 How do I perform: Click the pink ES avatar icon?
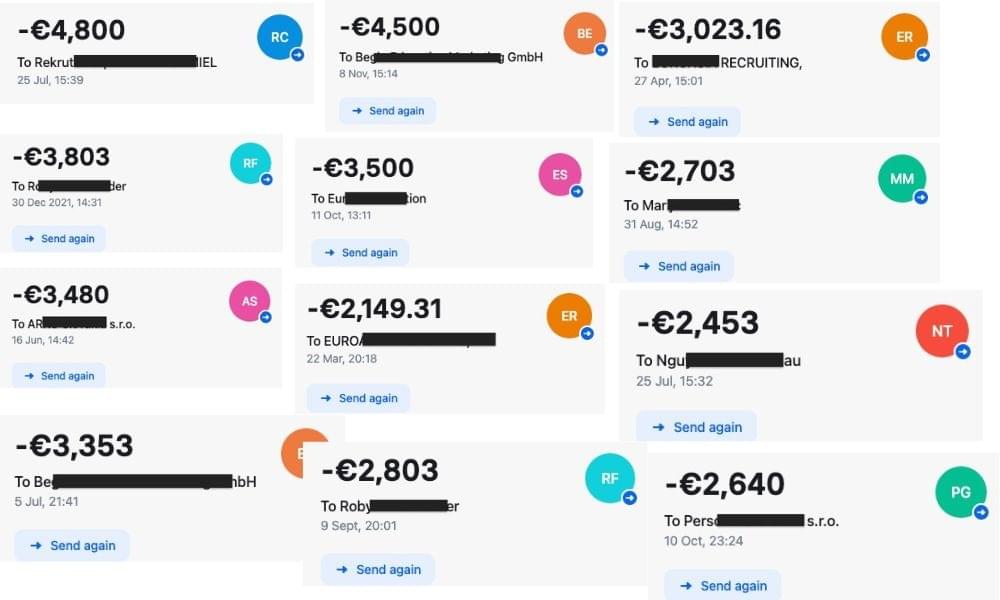559,174
